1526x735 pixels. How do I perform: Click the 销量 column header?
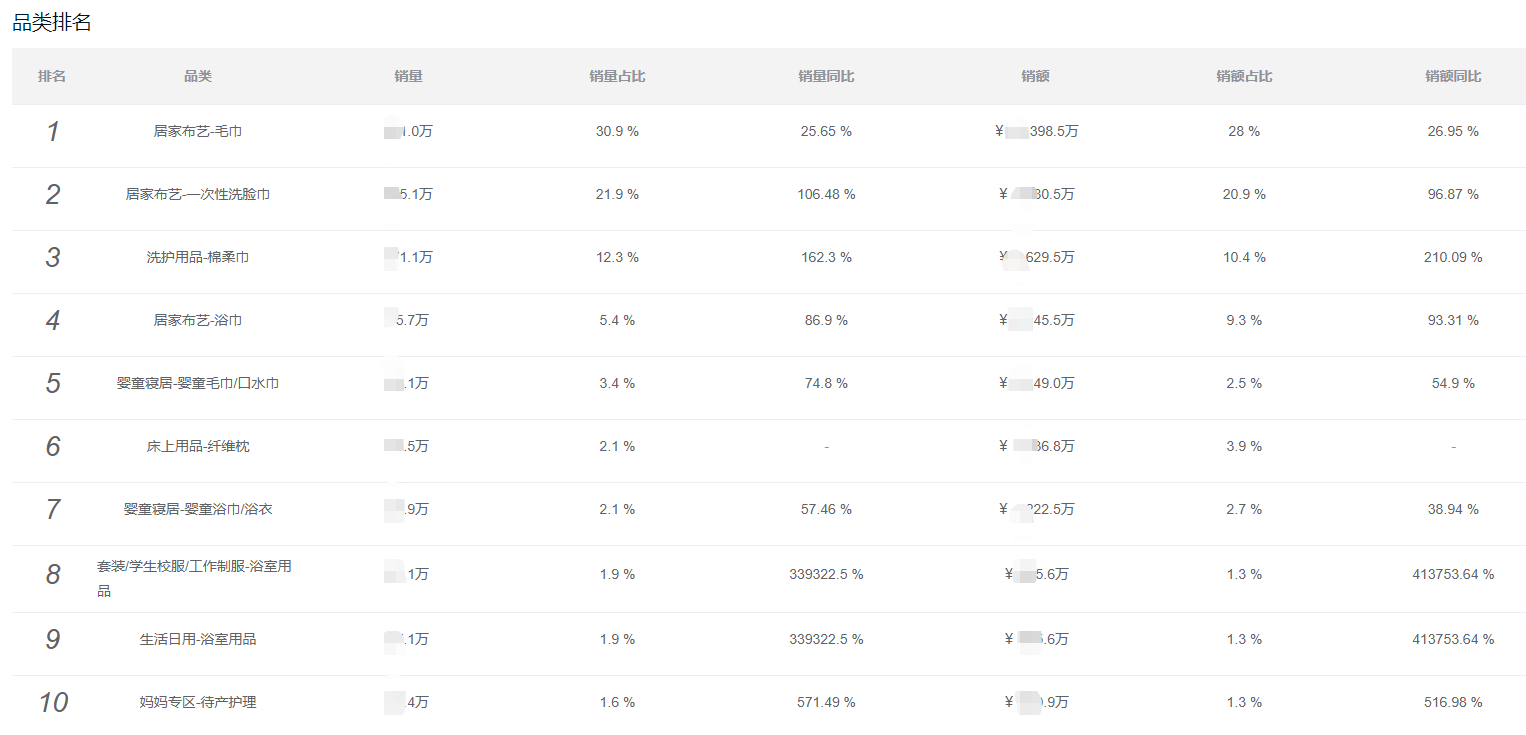408,76
